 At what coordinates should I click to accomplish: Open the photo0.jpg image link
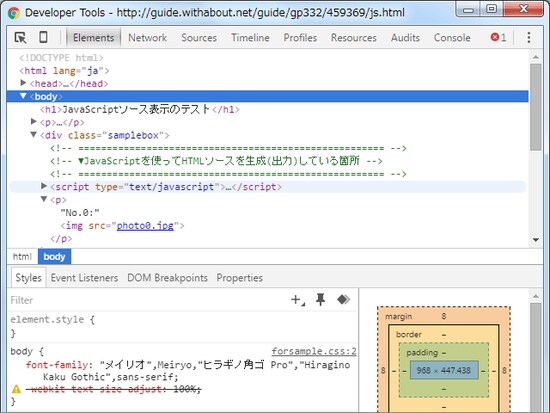145,226
